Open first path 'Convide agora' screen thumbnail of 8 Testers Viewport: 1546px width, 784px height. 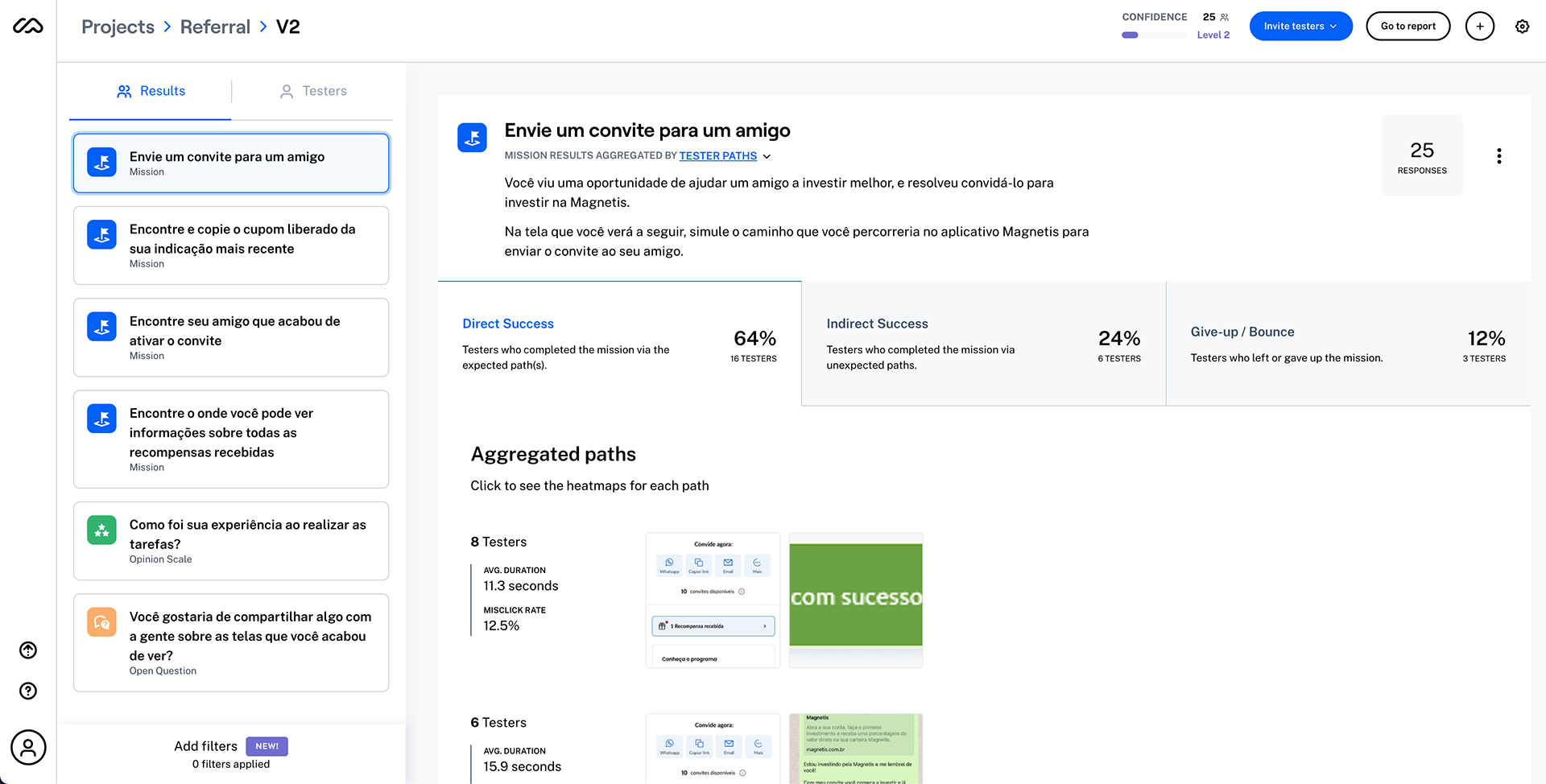click(713, 600)
